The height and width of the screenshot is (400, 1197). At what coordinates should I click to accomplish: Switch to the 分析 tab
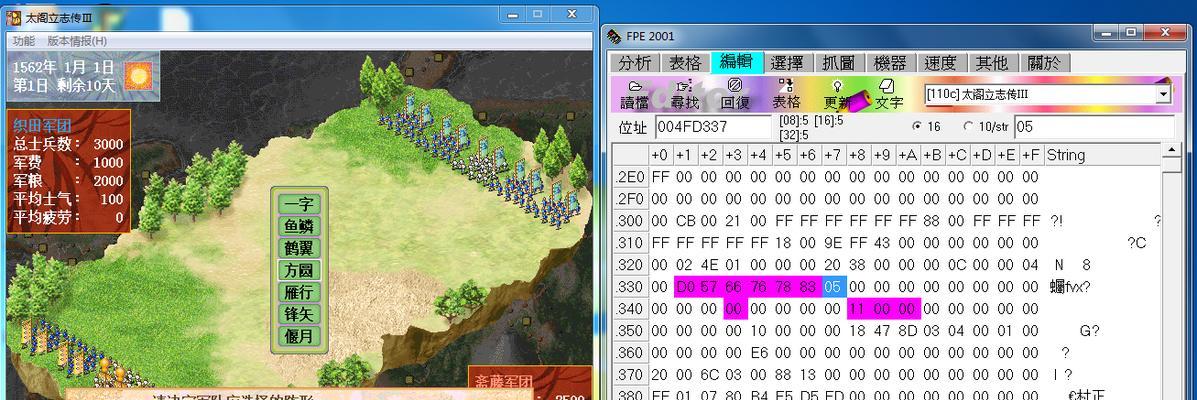tap(635, 63)
